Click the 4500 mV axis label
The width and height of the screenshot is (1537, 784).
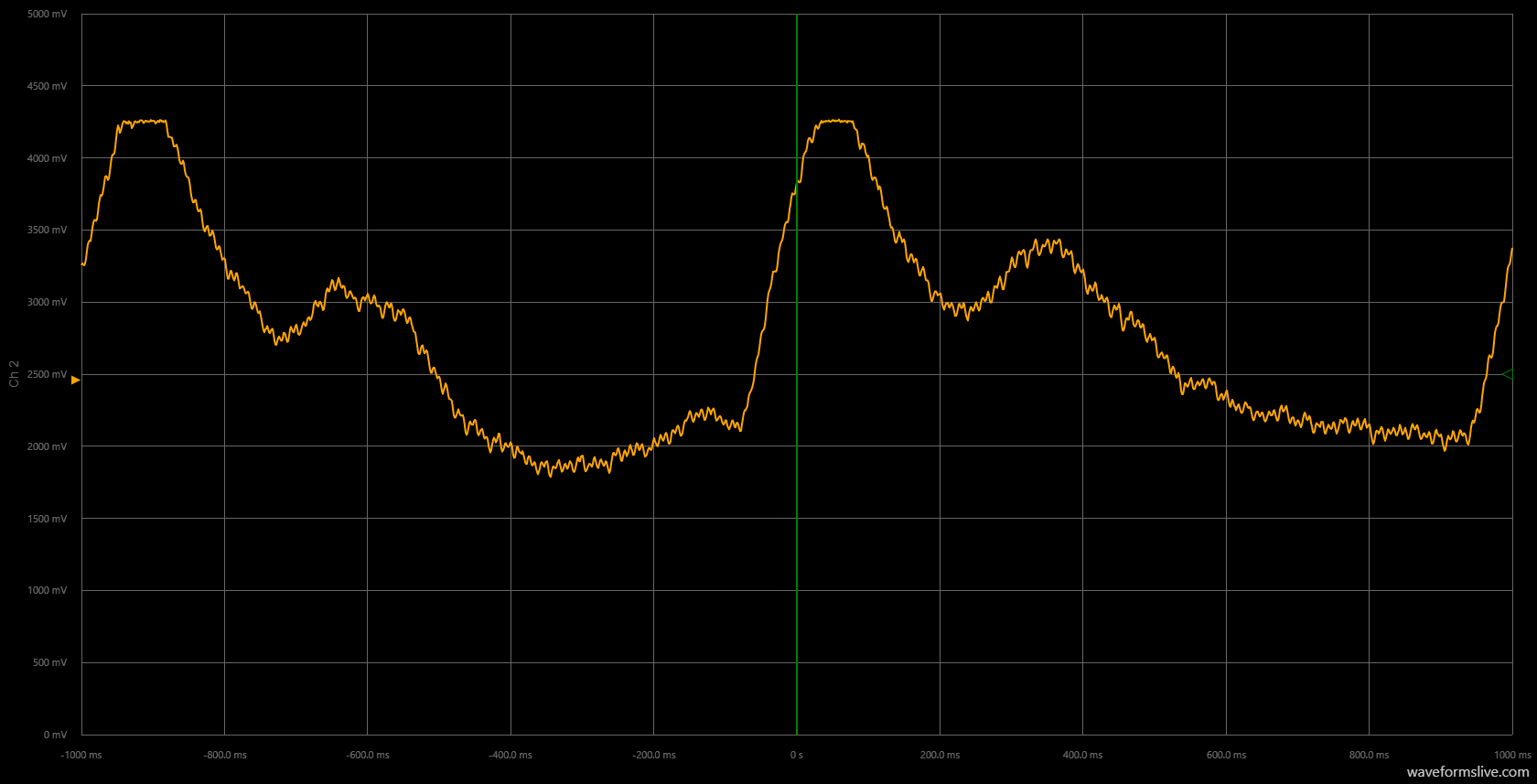tap(47, 86)
